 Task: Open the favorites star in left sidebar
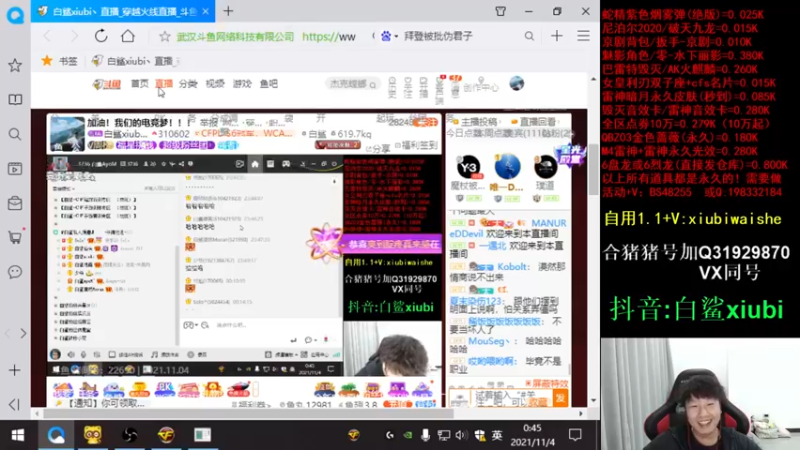pyautogui.click(x=15, y=65)
